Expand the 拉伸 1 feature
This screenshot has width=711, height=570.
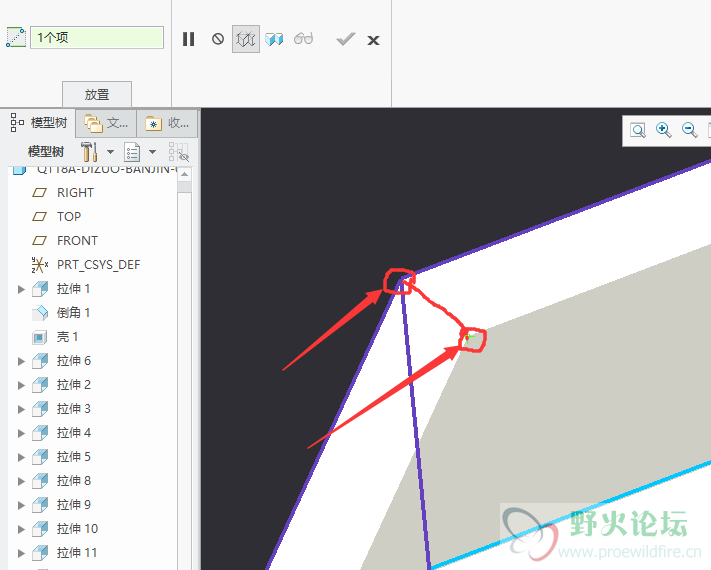pyautogui.click(x=21, y=289)
